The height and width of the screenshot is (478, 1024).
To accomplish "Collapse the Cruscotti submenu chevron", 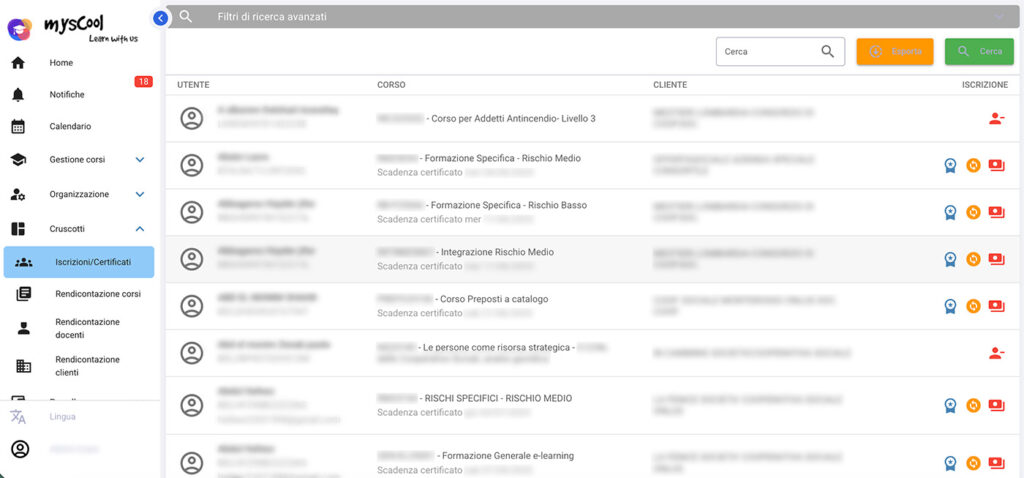I will [140, 229].
